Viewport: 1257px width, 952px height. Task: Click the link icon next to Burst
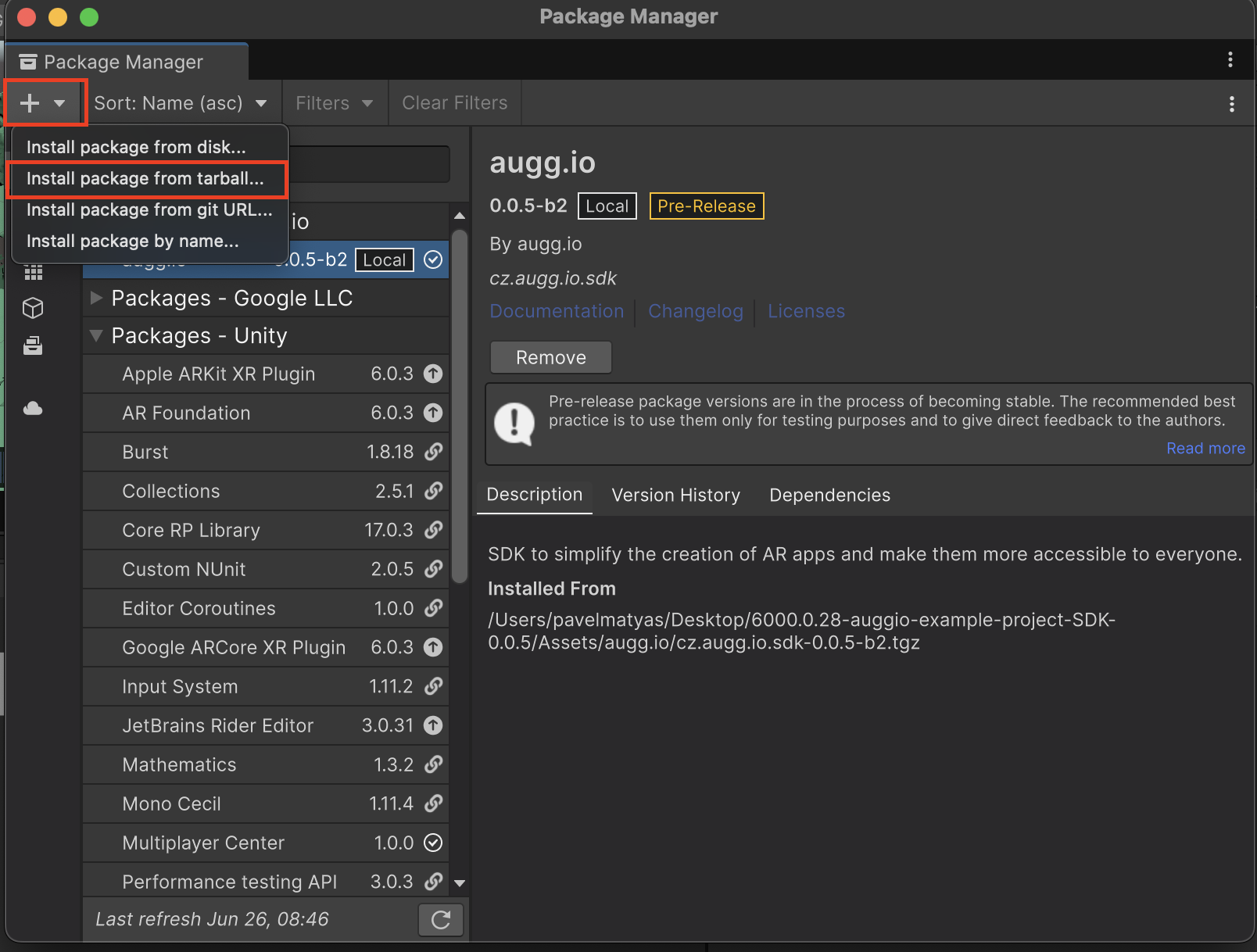click(x=433, y=452)
